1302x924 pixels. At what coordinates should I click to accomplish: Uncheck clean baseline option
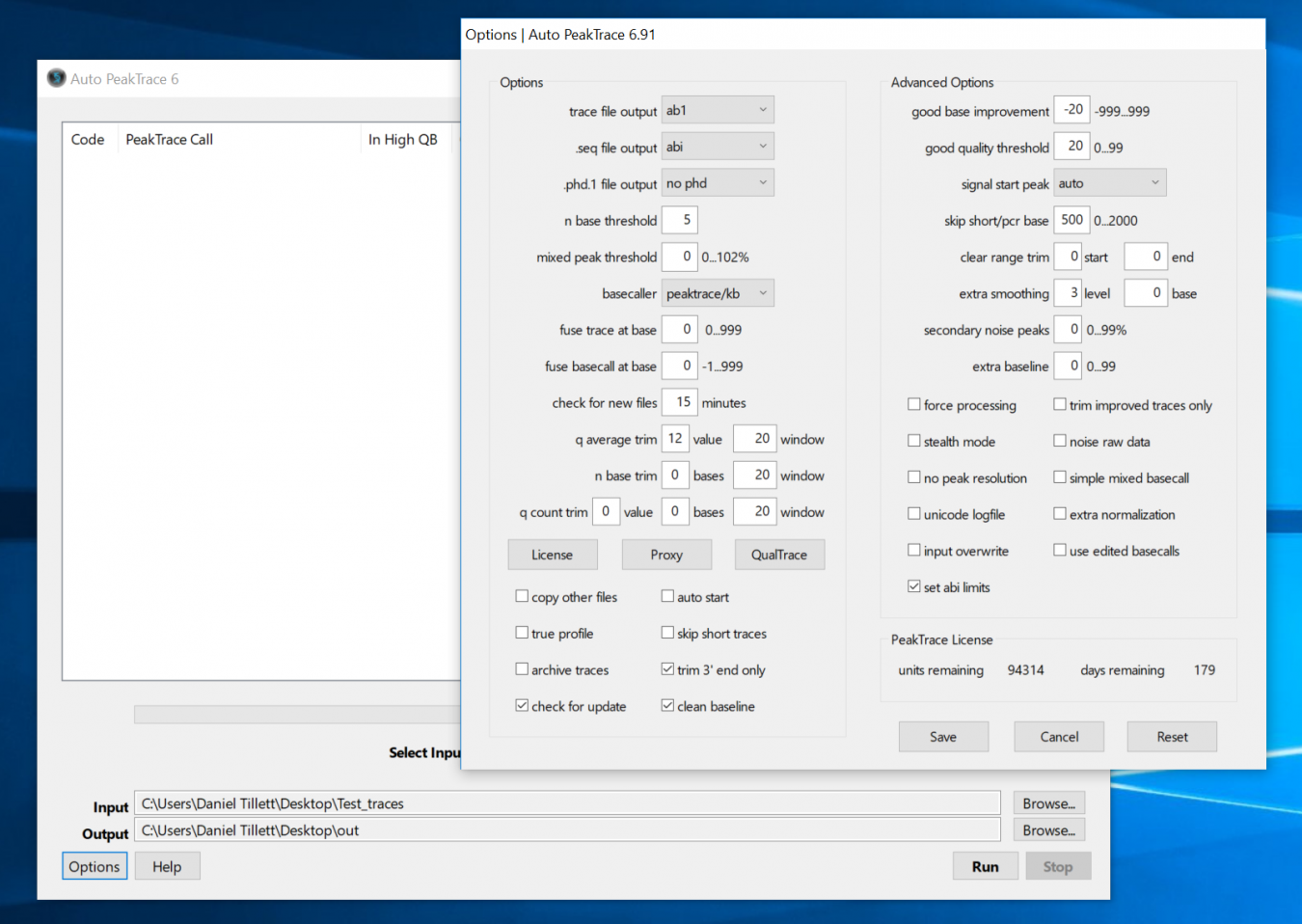[x=667, y=705]
